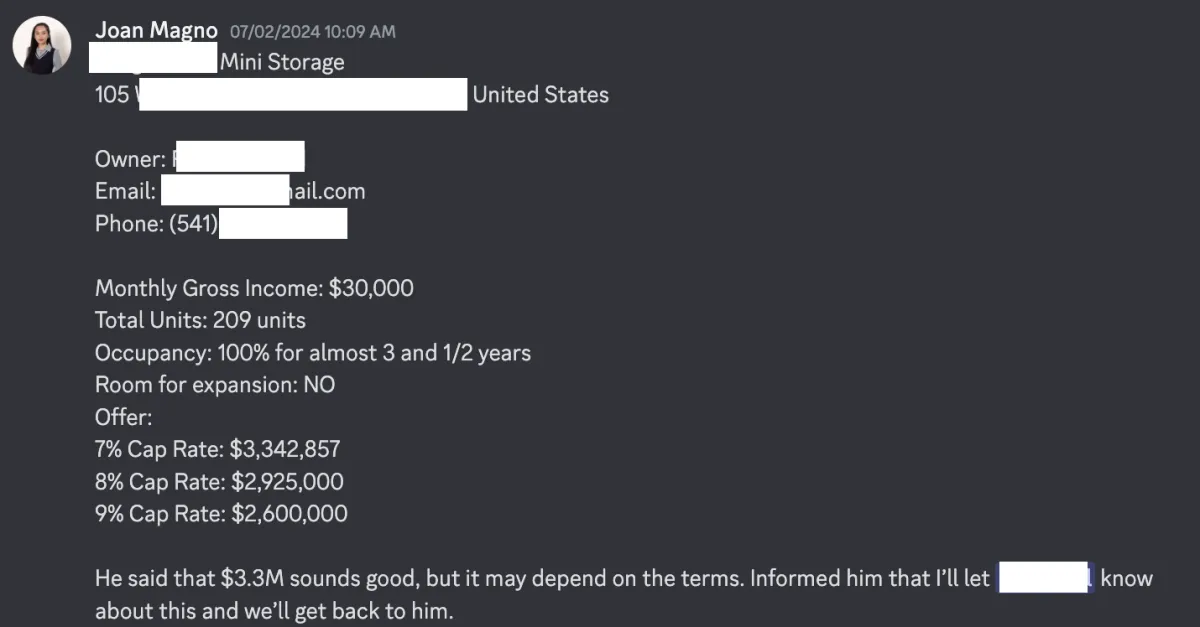The image size is (1200, 627).
Task: Click the "$3.3M sounds good" sentence
Action: pyautogui.click(x=418, y=578)
